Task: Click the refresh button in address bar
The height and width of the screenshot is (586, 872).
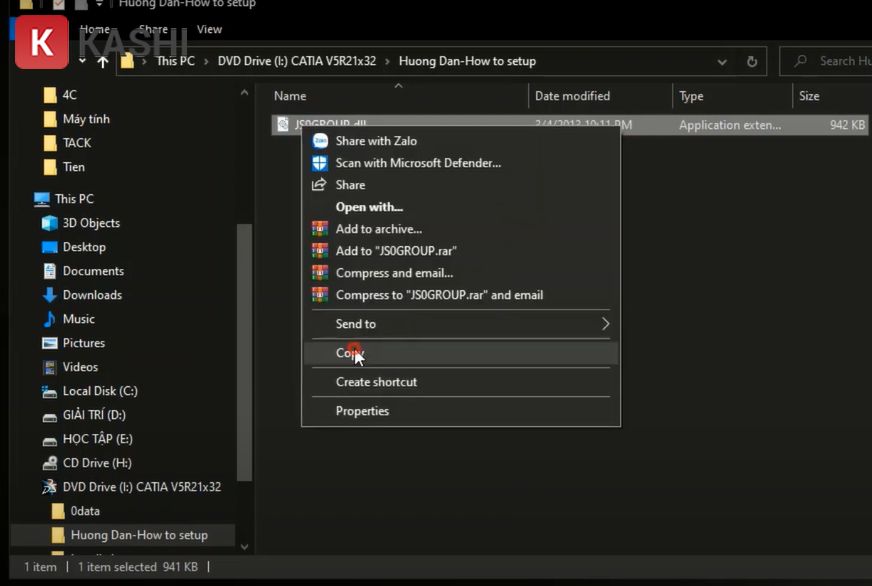Action: coord(752,61)
